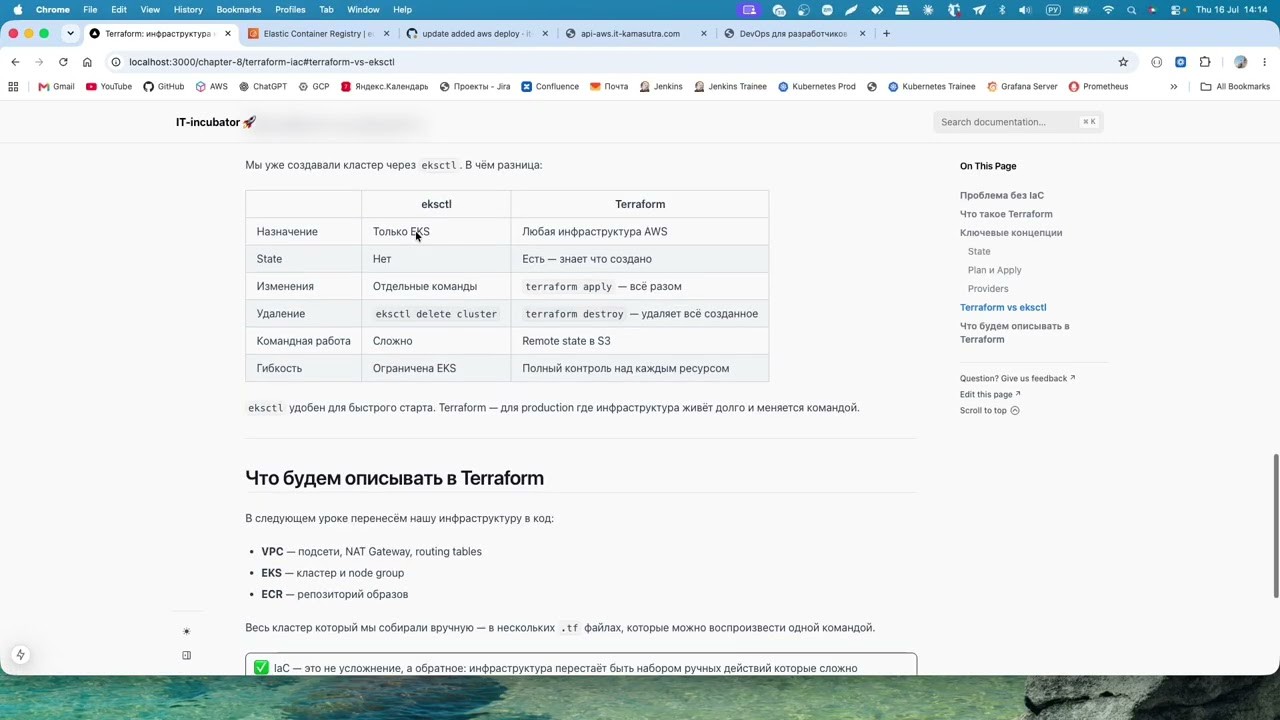
Task: Switch to the Elastic Container Registry tab
Action: pyautogui.click(x=318, y=33)
